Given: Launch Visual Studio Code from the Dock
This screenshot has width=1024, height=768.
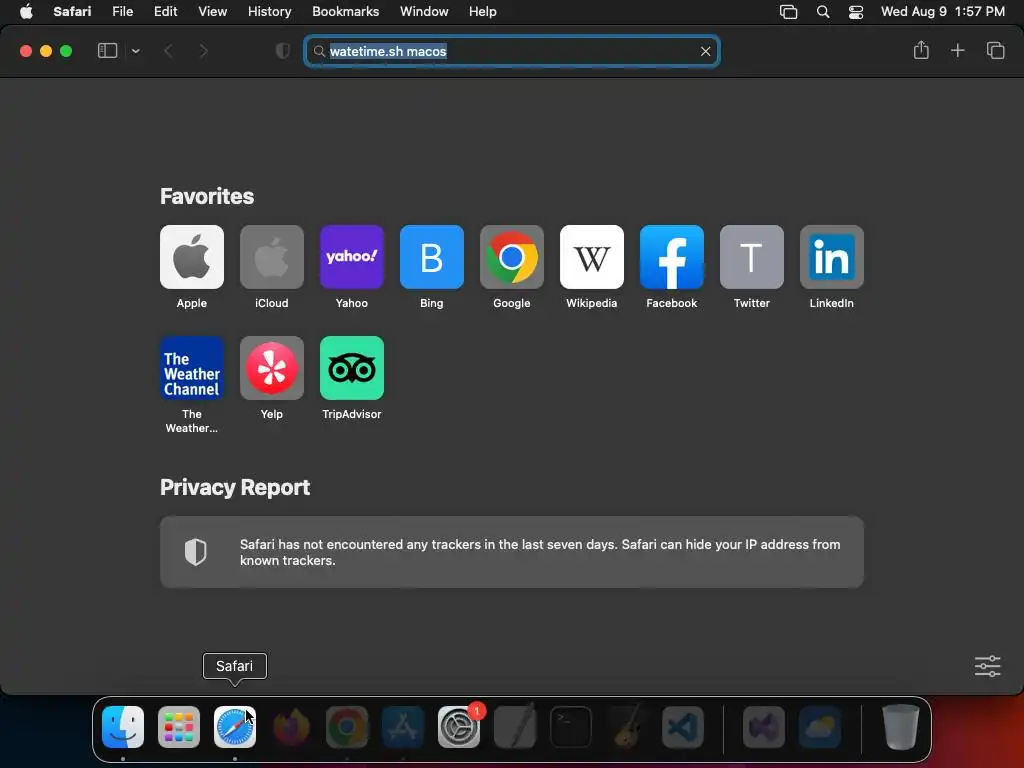Looking at the screenshot, I should pyautogui.click(x=683, y=727).
